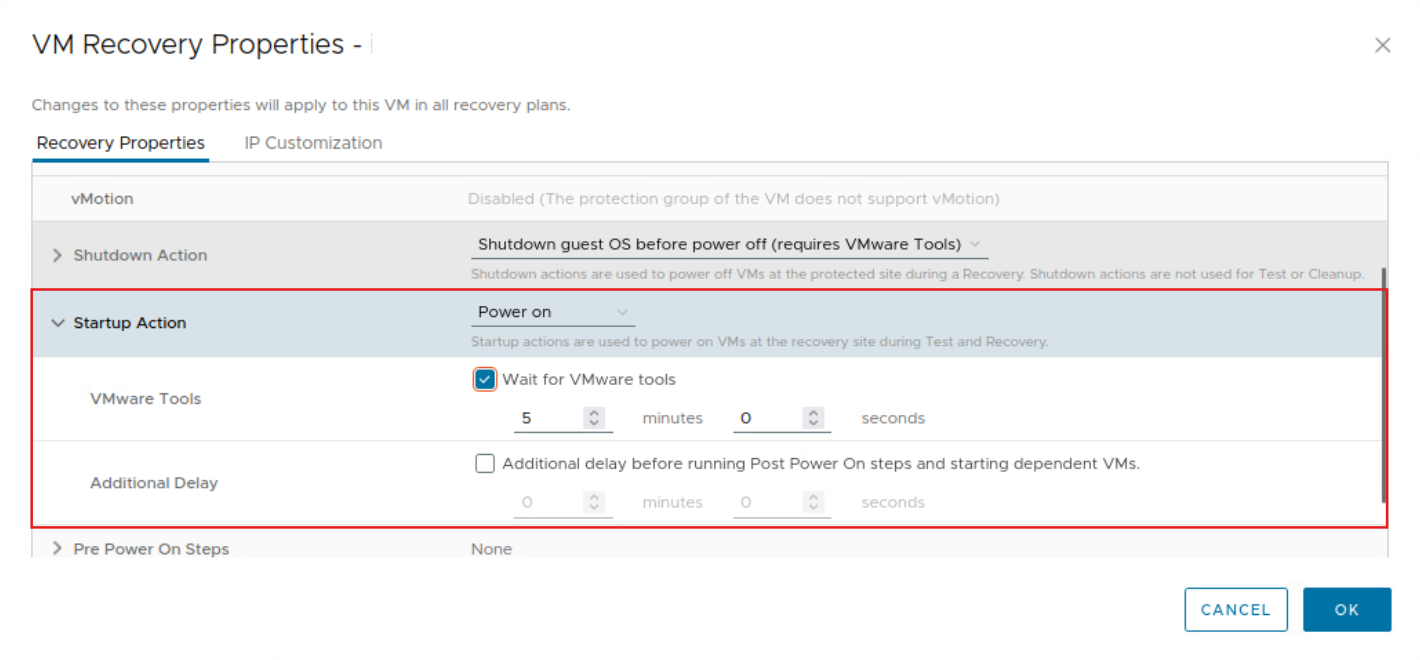Increase VMware Tools wait seconds with up arrow
This screenshot has width=1420, height=660.
[x=814, y=413]
